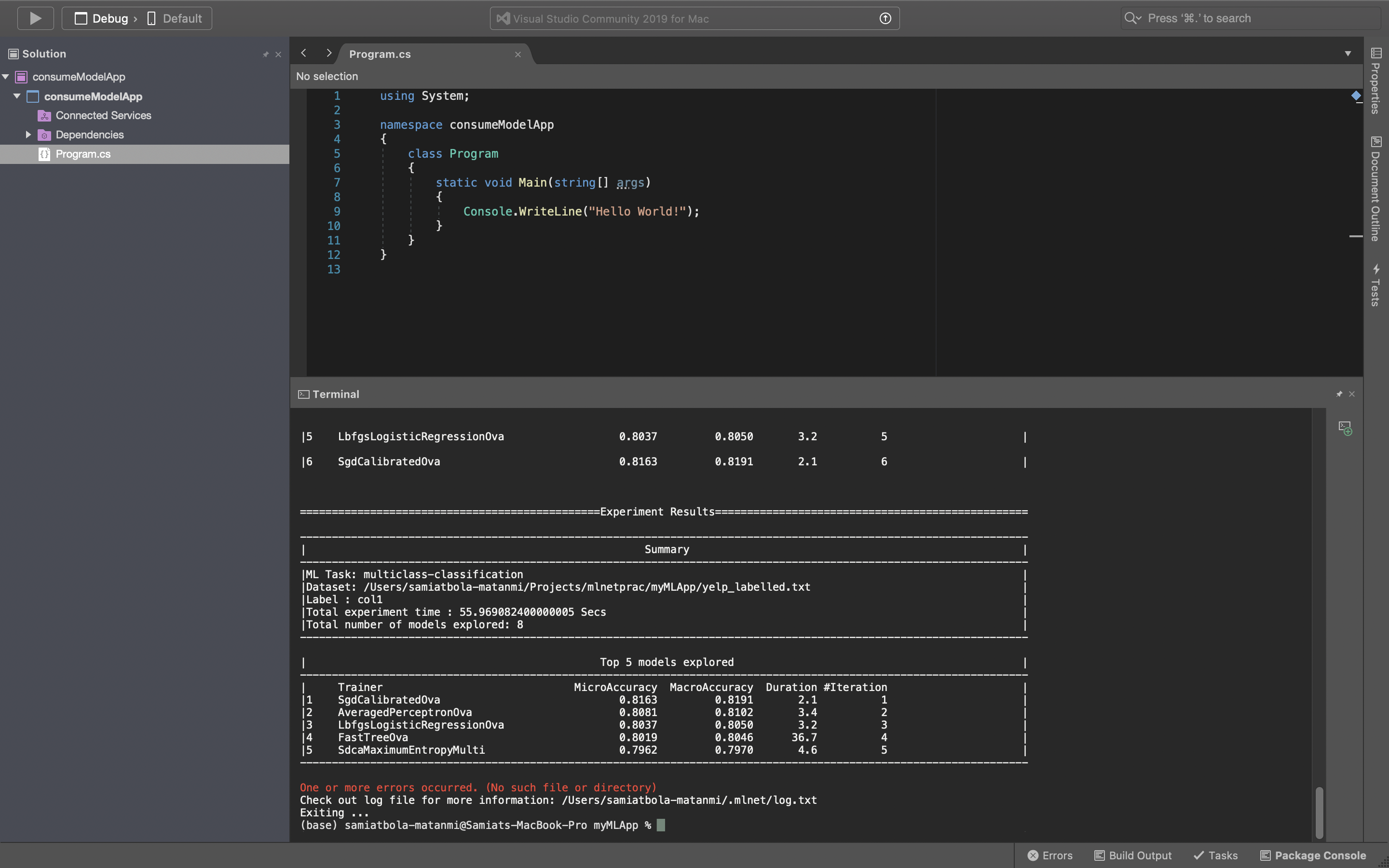
Task: Select Connected Services in solution tree
Action: (x=103, y=115)
